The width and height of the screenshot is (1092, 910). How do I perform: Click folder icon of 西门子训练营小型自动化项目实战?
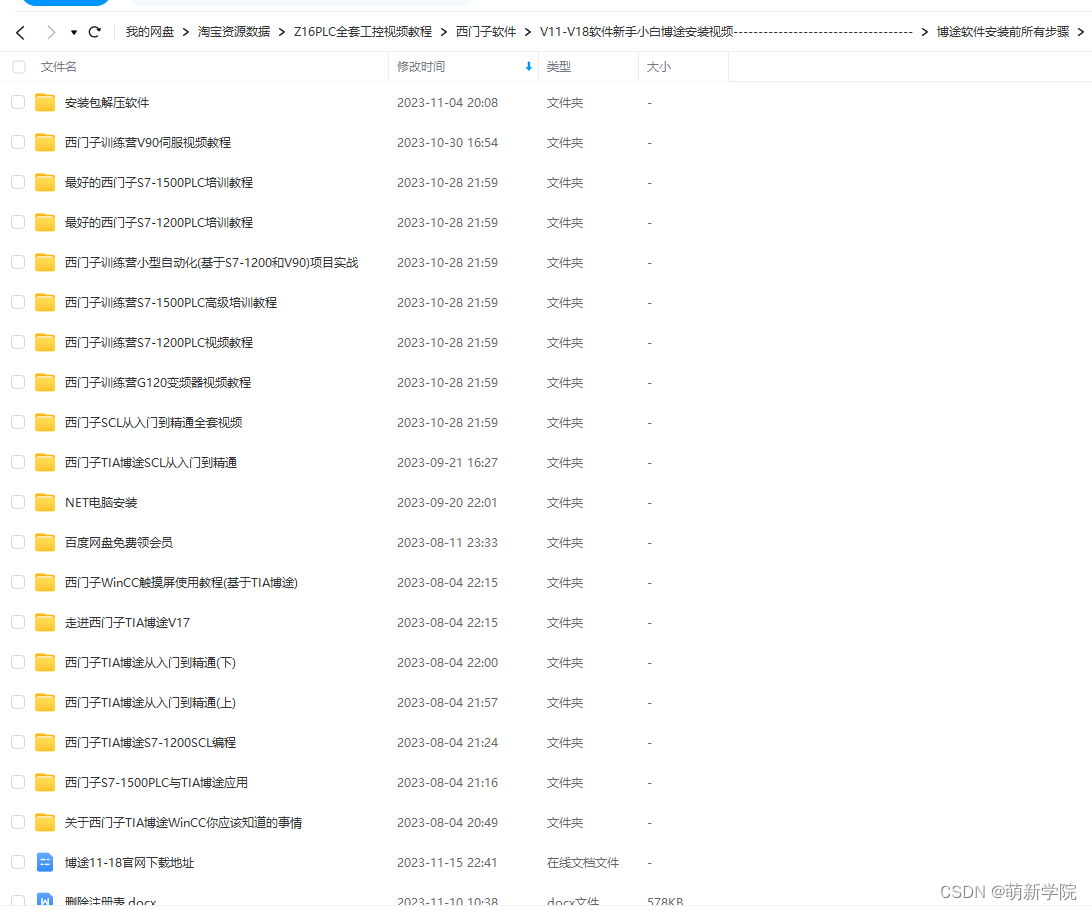[x=45, y=262]
